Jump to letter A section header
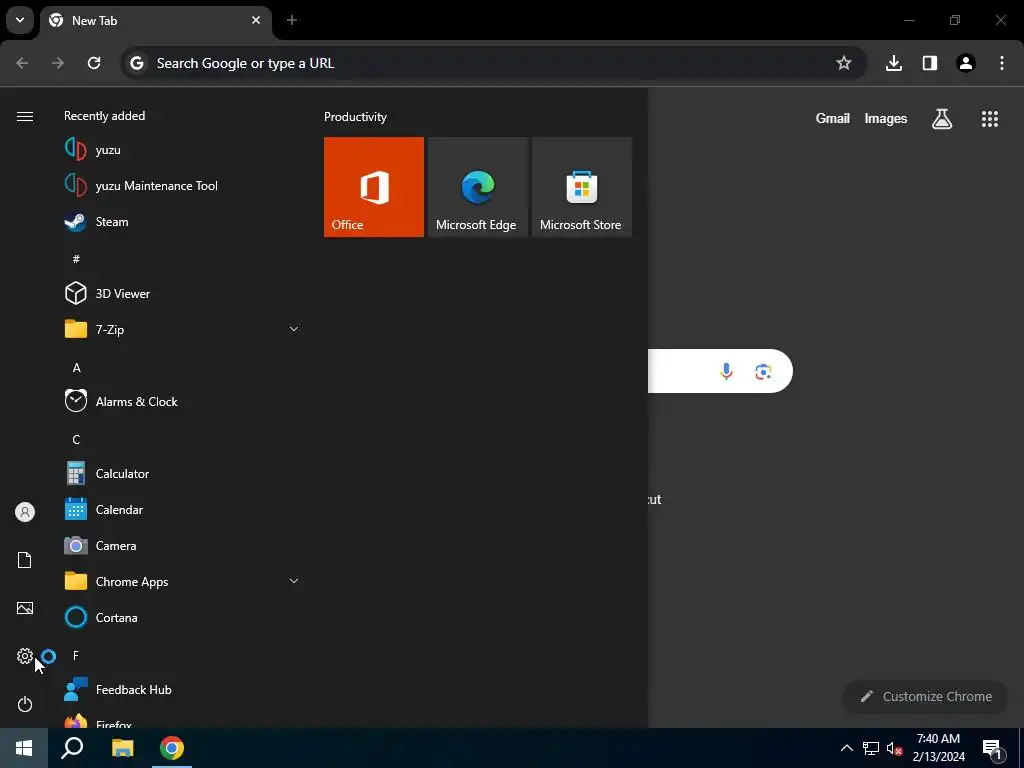Viewport: 1024px width, 768px height. pos(76,368)
